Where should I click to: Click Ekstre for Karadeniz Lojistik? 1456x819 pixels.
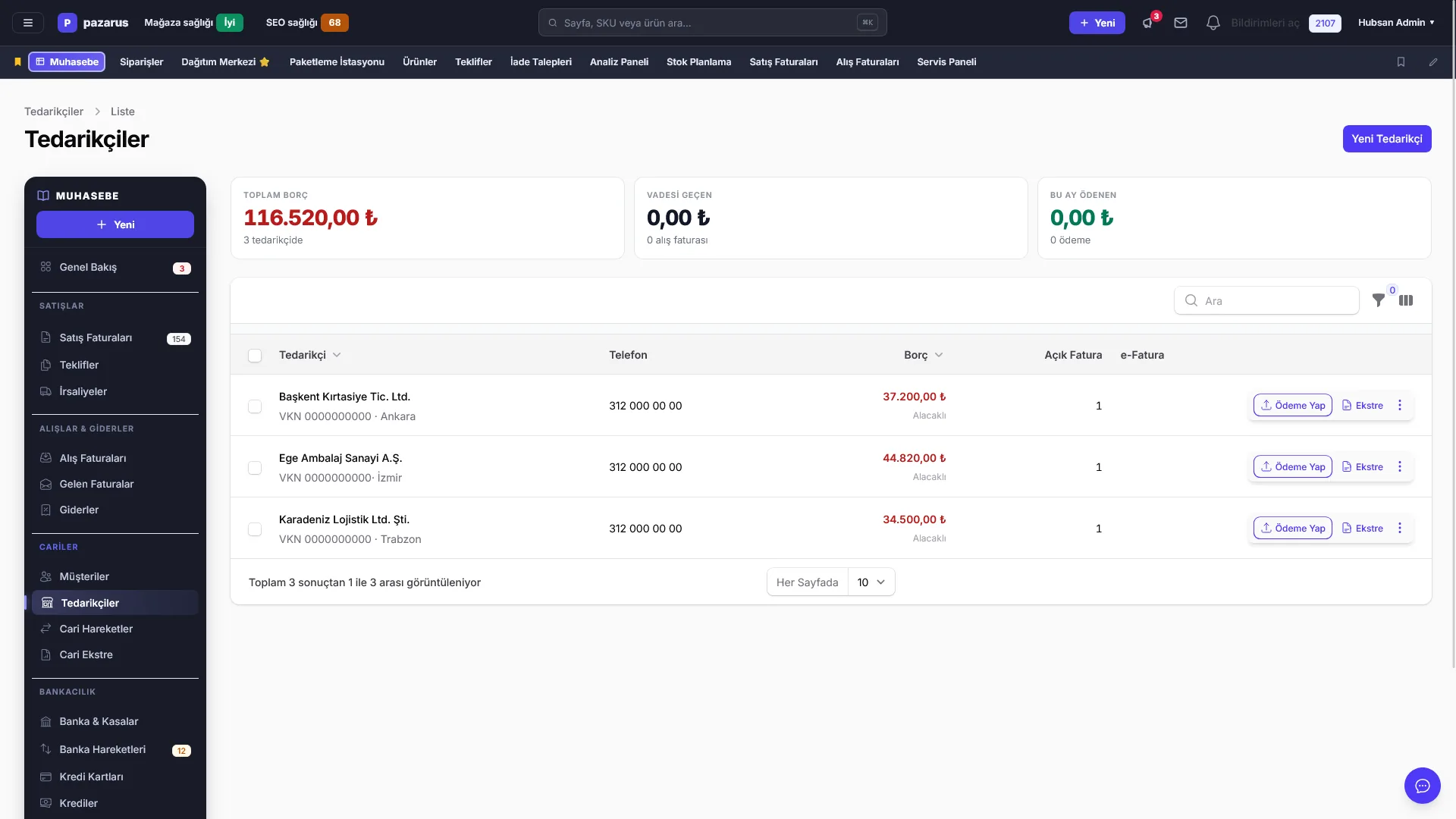point(1363,528)
